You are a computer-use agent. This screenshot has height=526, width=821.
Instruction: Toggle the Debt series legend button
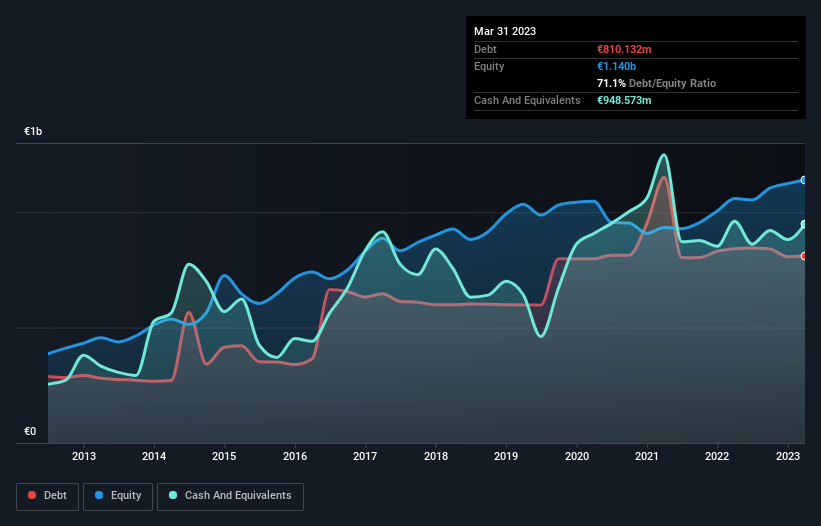48,496
